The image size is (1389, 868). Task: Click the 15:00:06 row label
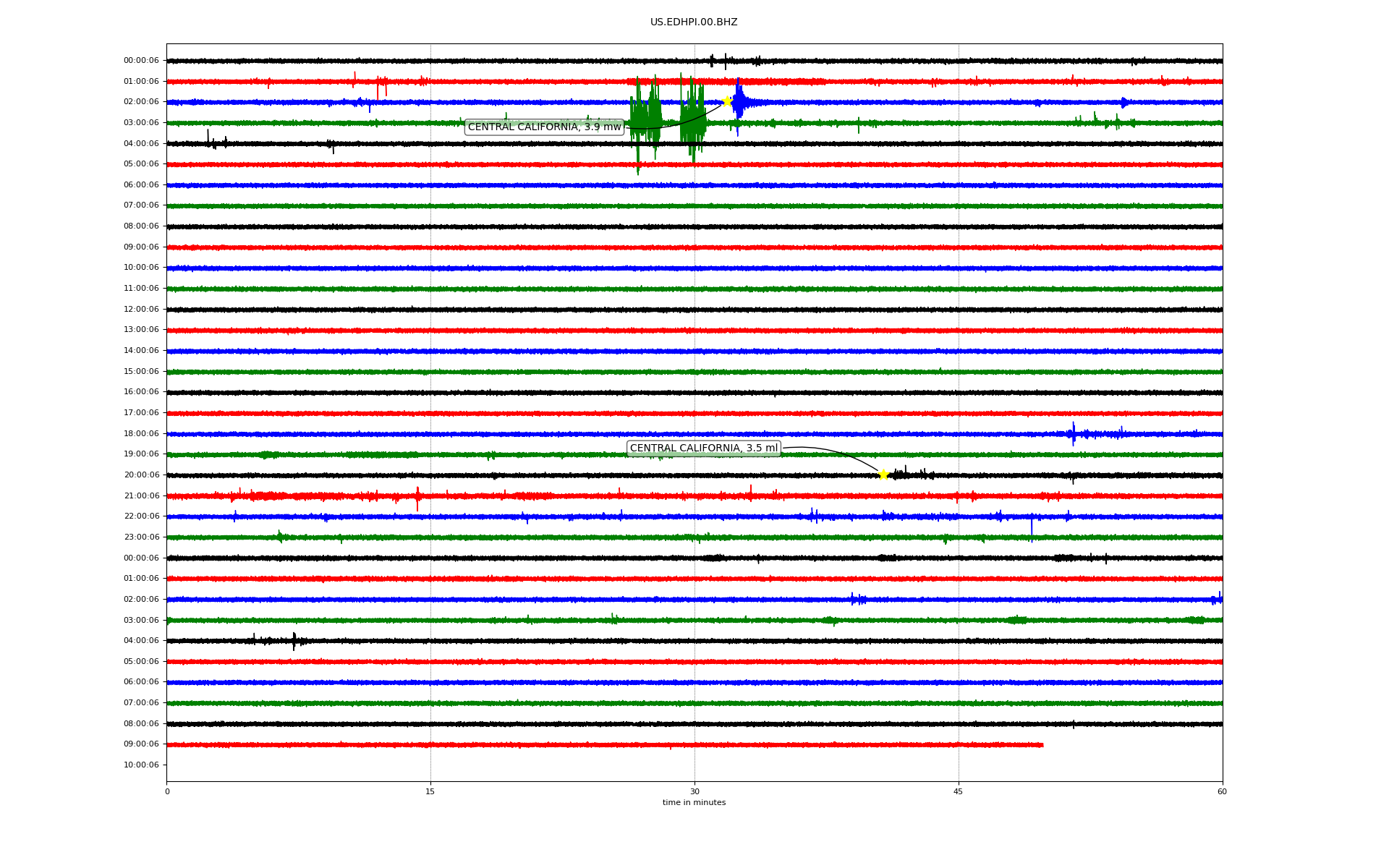(141, 372)
